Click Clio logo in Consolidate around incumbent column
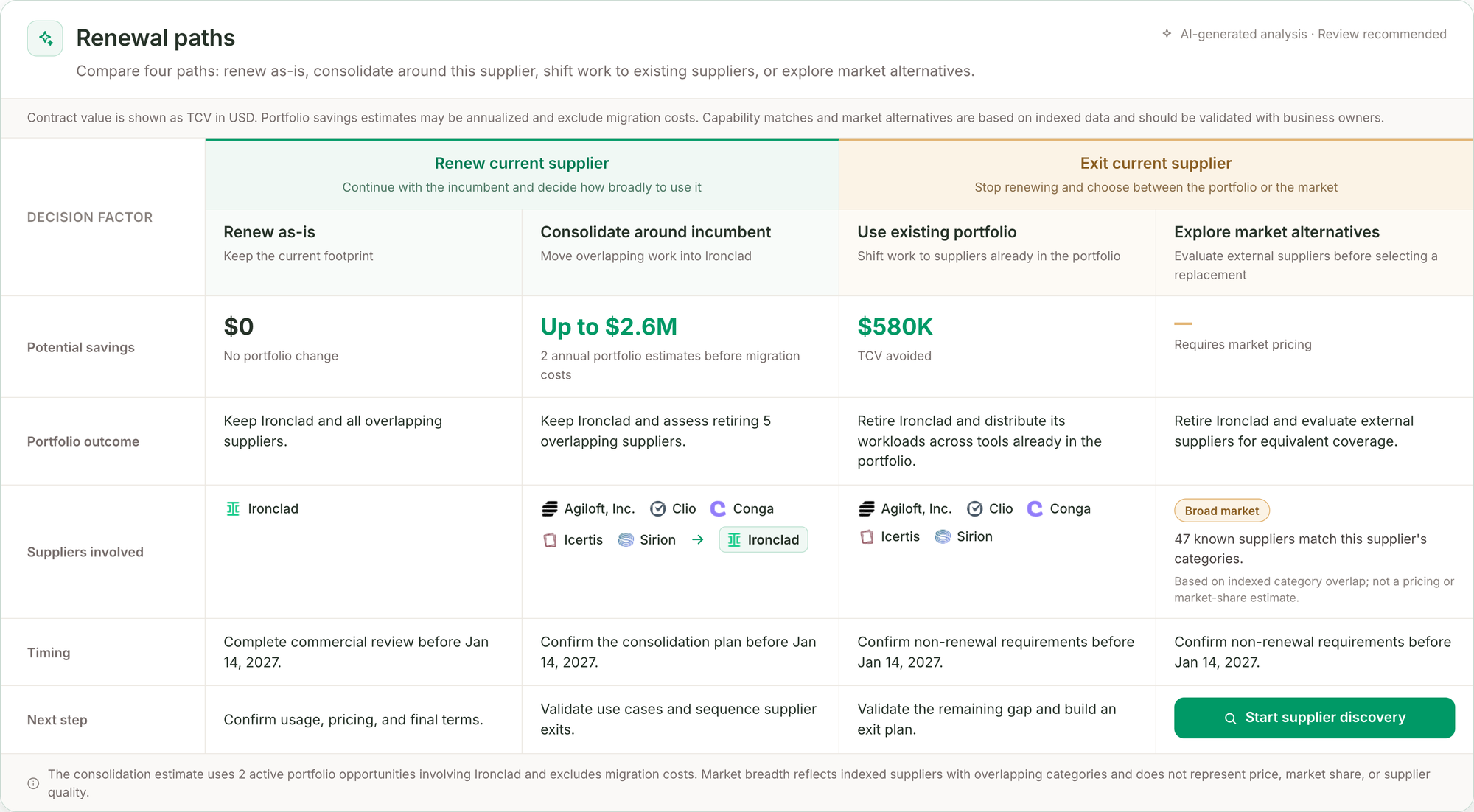The width and height of the screenshot is (1474, 812). pos(658,508)
